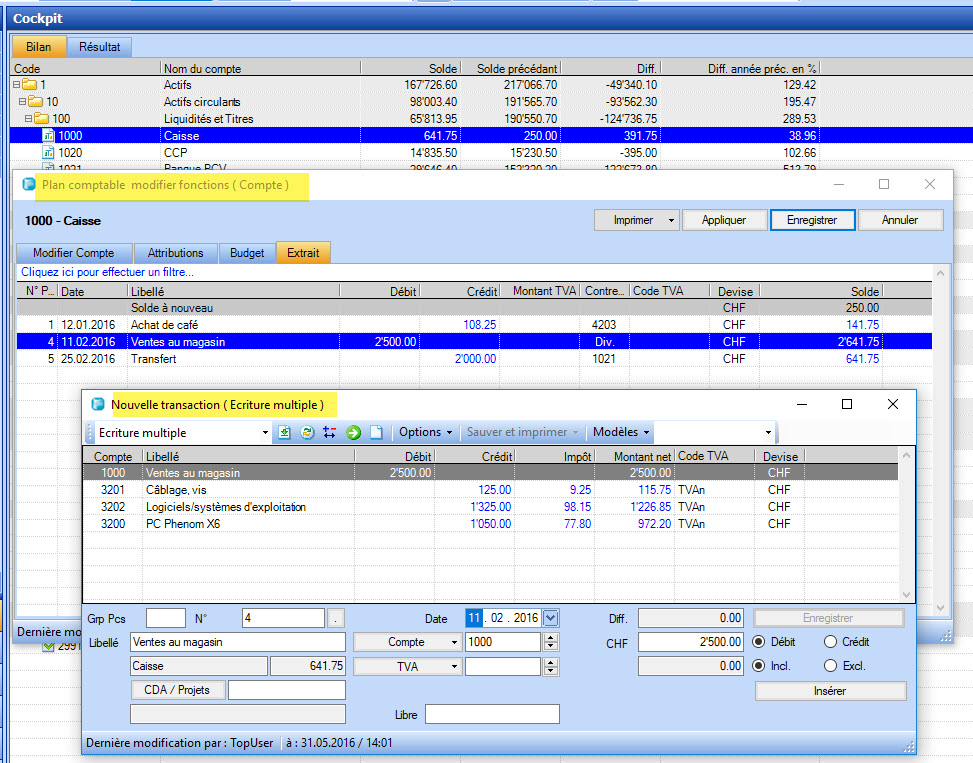
Task: Open the Ecriture multiple type dropdown
Action: pos(265,433)
